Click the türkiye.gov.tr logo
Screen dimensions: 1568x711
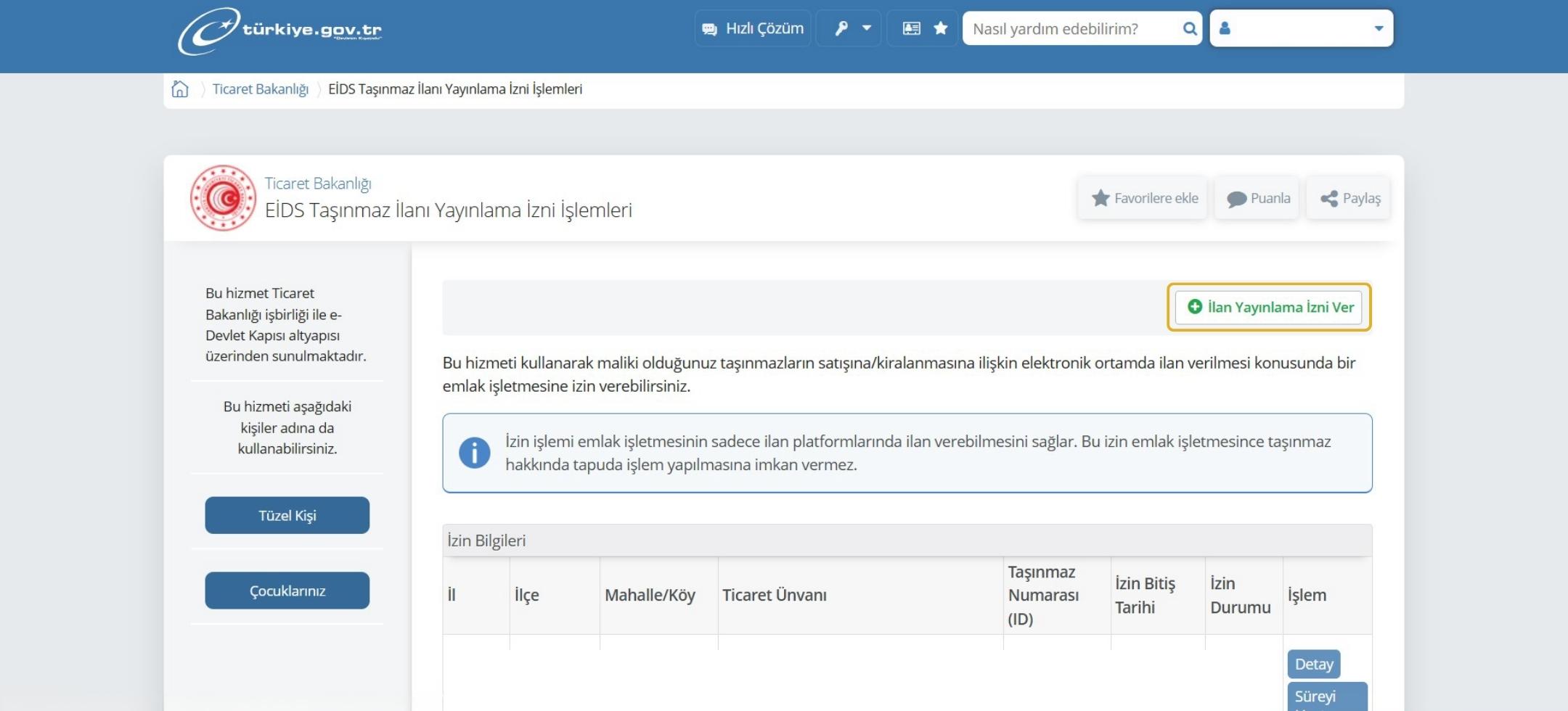[283, 29]
